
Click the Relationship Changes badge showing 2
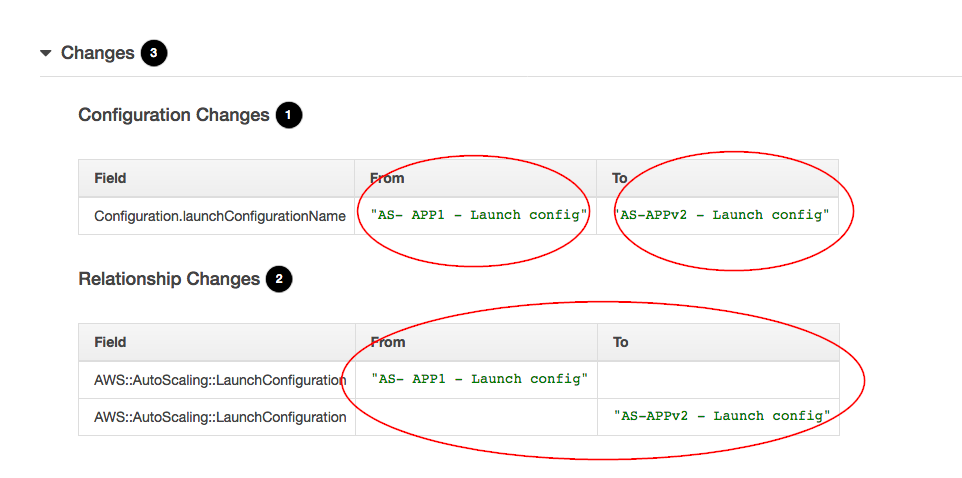[x=279, y=280]
